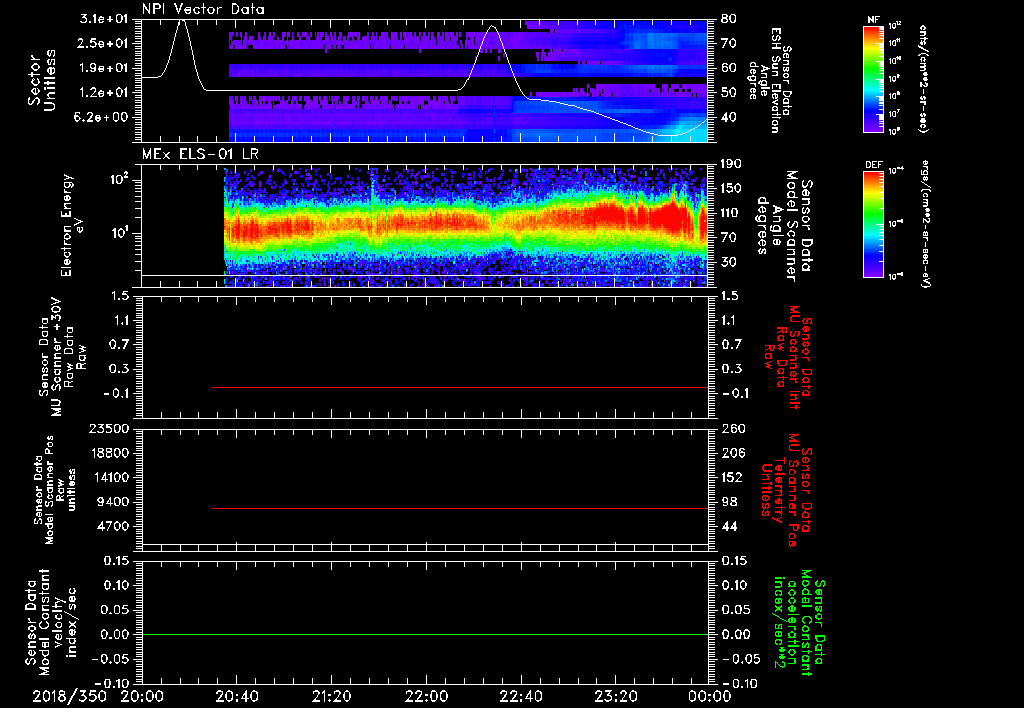Image resolution: width=1024 pixels, height=708 pixels.
Task: Click the red MU Scanner +30V trace line
Action: (460, 387)
